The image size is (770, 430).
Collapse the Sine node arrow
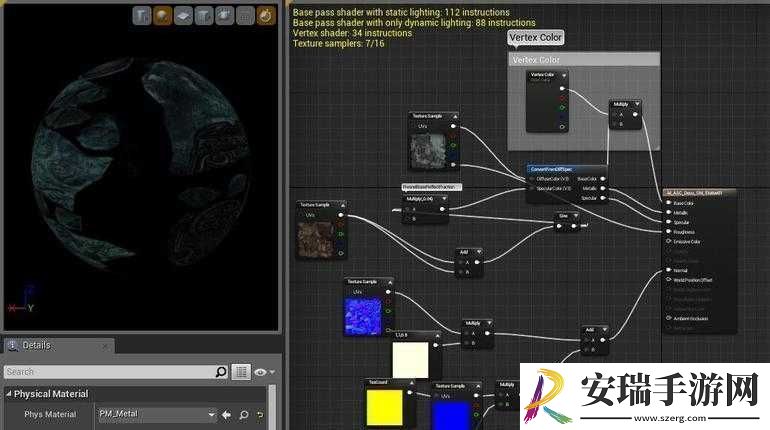pyautogui.click(x=575, y=216)
